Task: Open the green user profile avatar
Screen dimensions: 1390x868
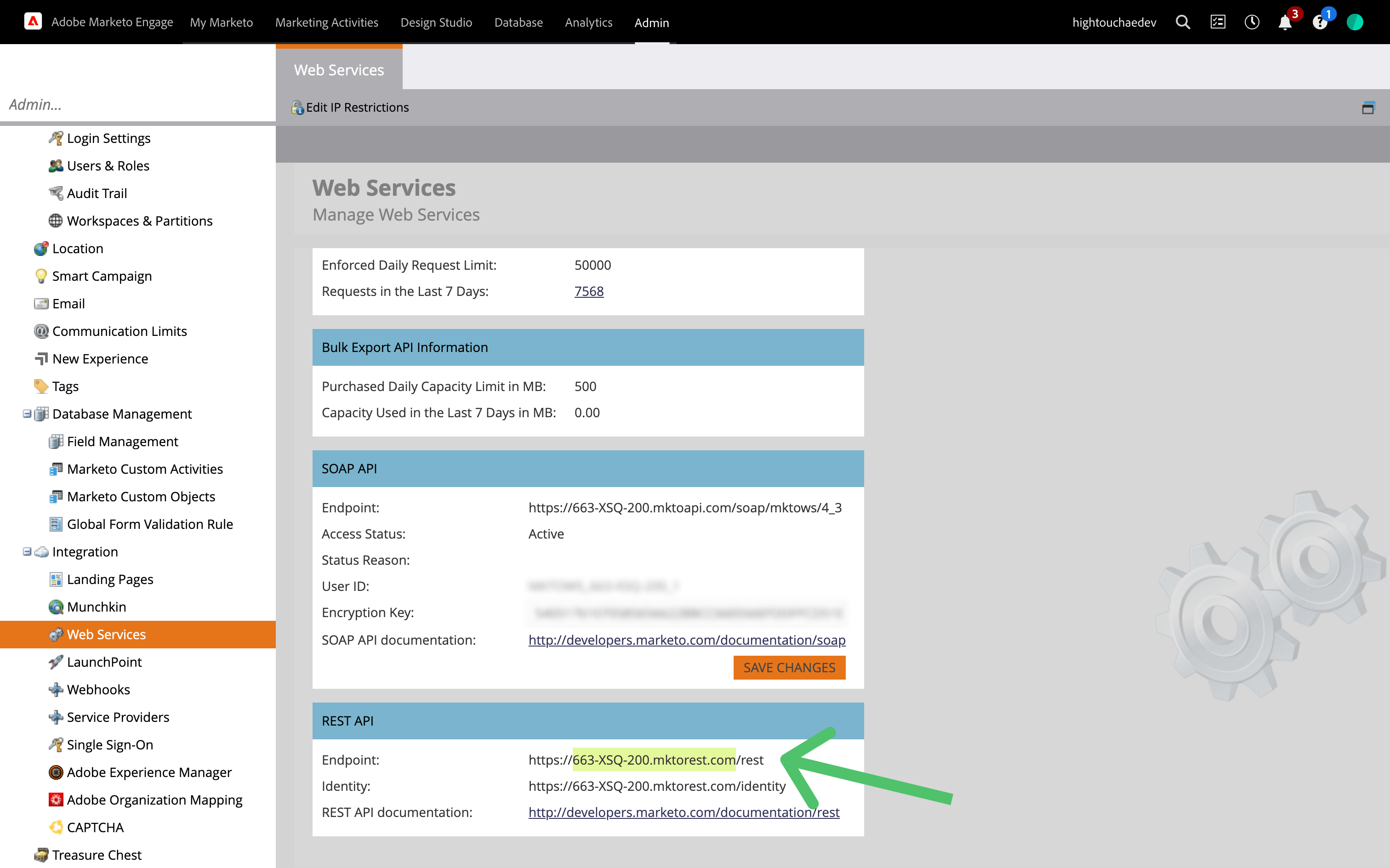Action: coord(1355,23)
